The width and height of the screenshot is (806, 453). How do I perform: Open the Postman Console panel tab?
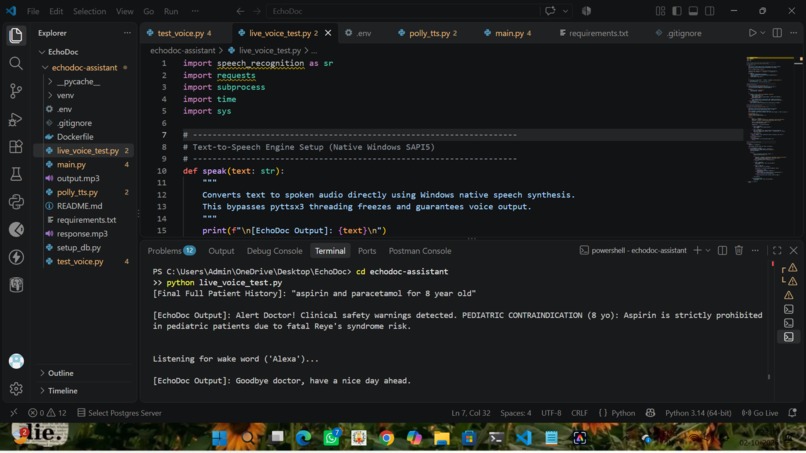click(x=419, y=250)
